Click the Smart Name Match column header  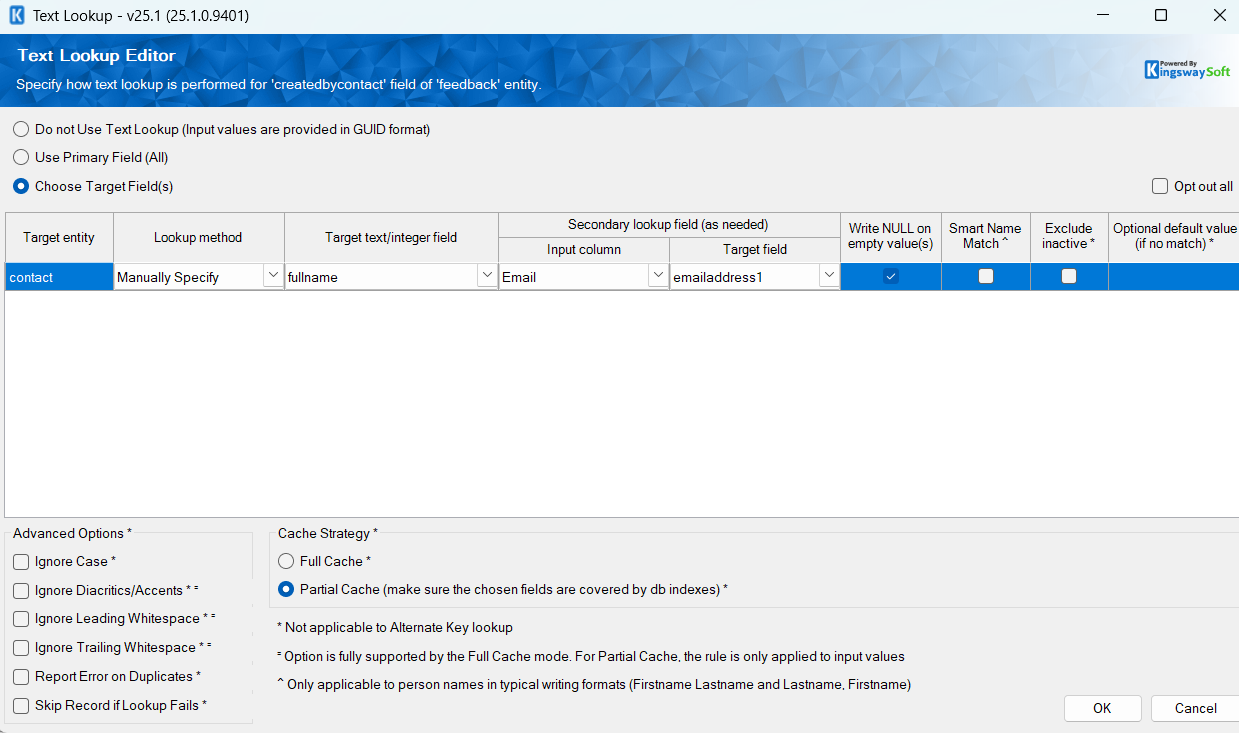click(986, 237)
